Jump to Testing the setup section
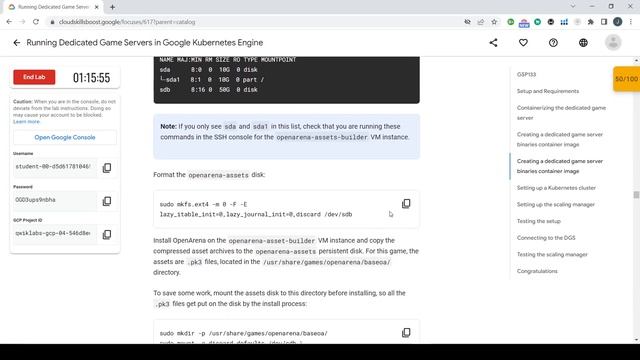Viewport: 640px width, 360px height. tap(539, 221)
